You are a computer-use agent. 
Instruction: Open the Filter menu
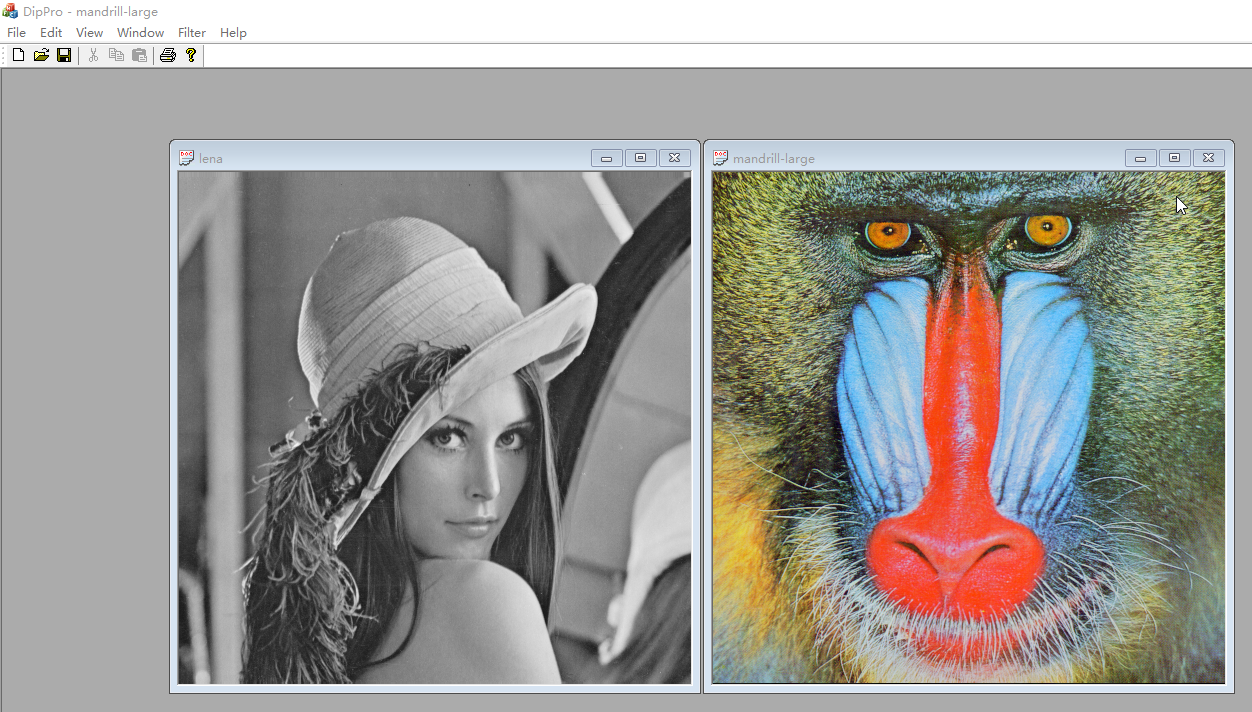click(192, 33)
